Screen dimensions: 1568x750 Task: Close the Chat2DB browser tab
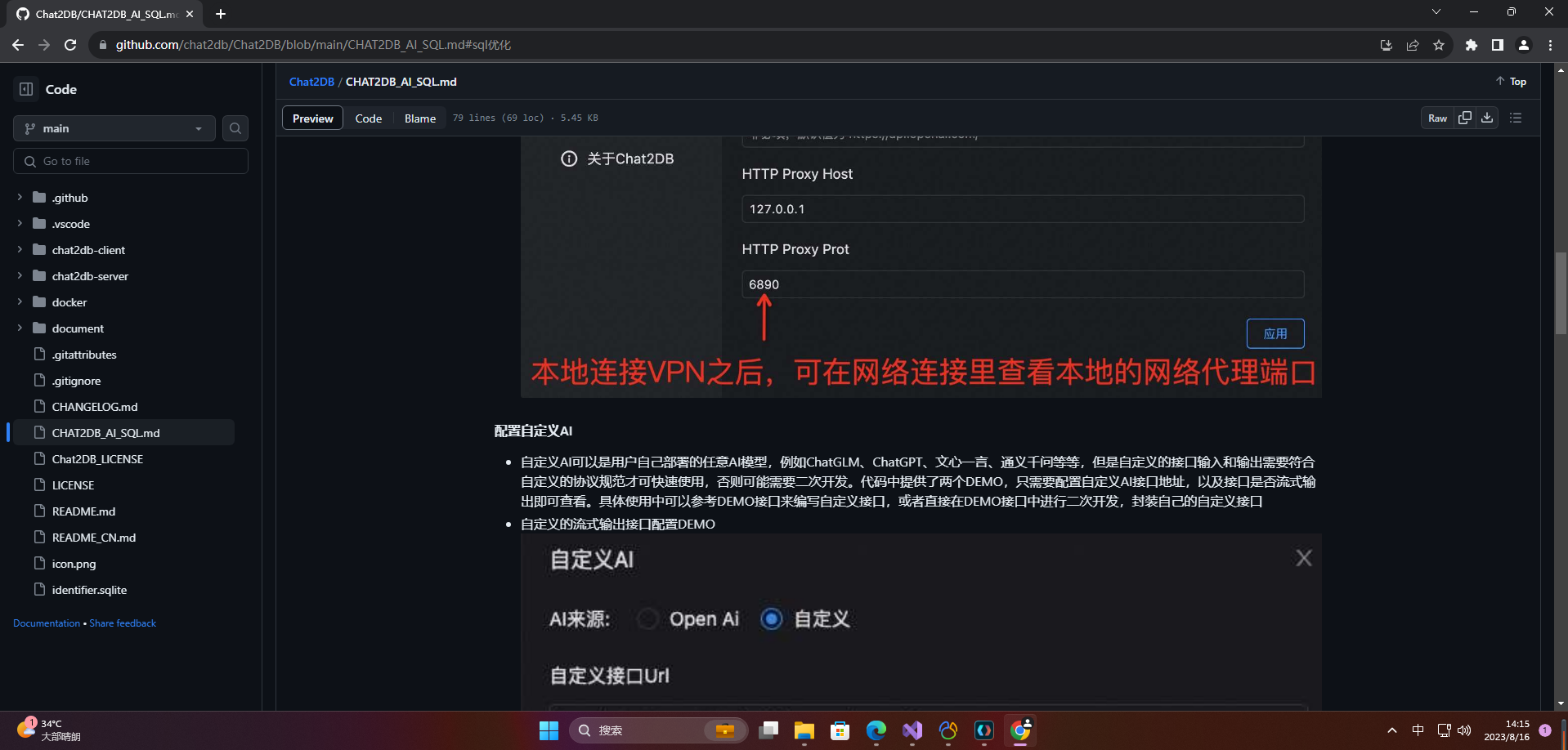[190, 14]
